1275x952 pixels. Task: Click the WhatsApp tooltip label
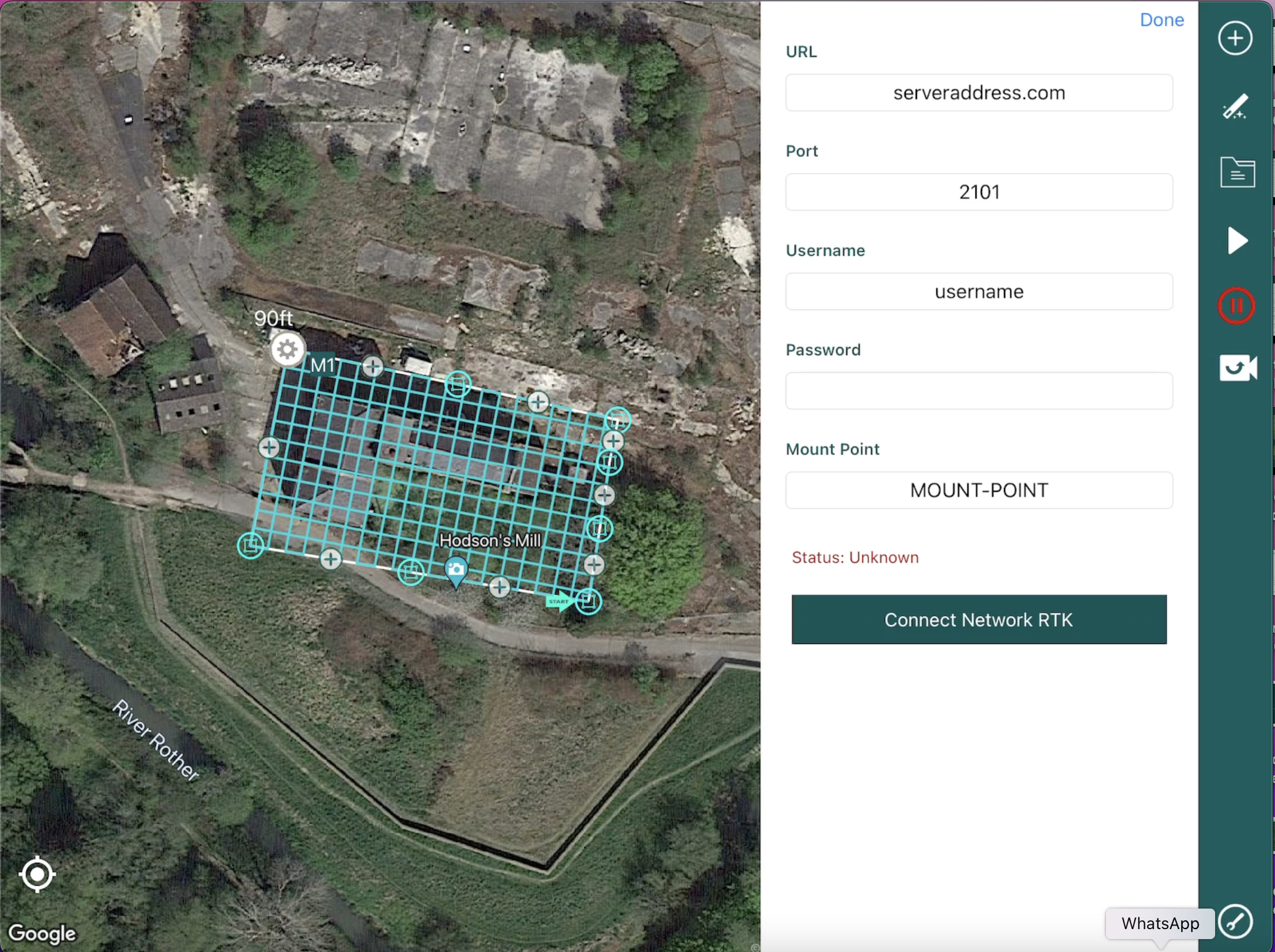[1159, 923]
